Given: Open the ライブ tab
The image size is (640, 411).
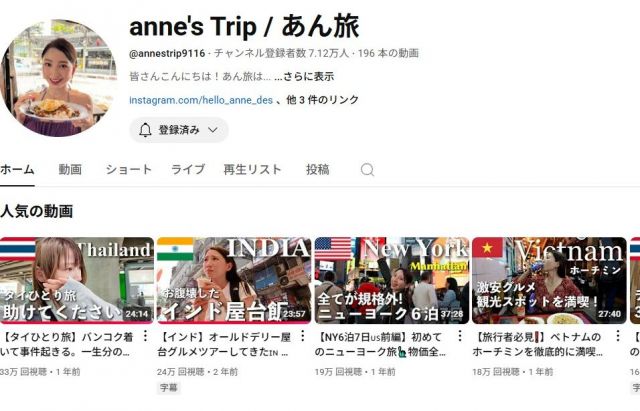Looking at the screenshot, I should [188, 169].
